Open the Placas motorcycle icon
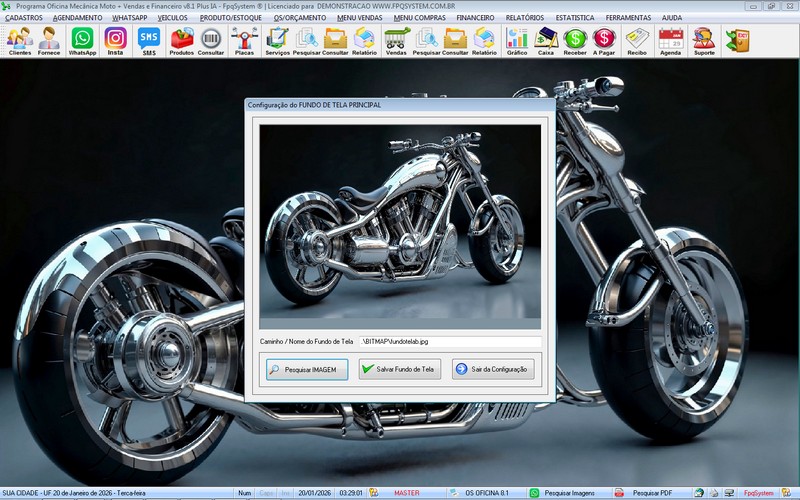Screen dimensions: 800x500 (x=244, y=41)
